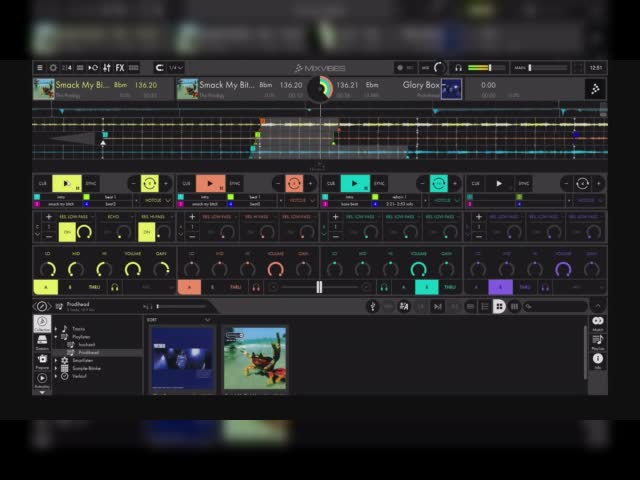Screen dimensions: 640x480
Task: Select the Glory Box deck cover art
Action: tap(451, 89)
